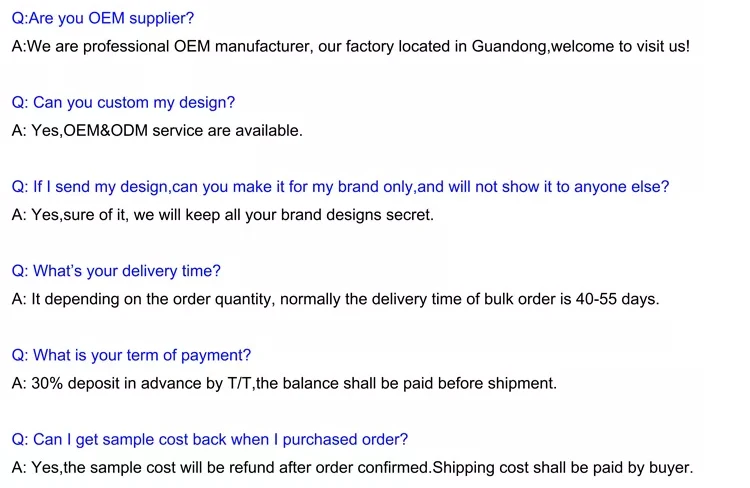Click the answer starting "Yes,the sample cost will be refund"
750x488 pixels.
pyautogui.click(x=352, y=467)
